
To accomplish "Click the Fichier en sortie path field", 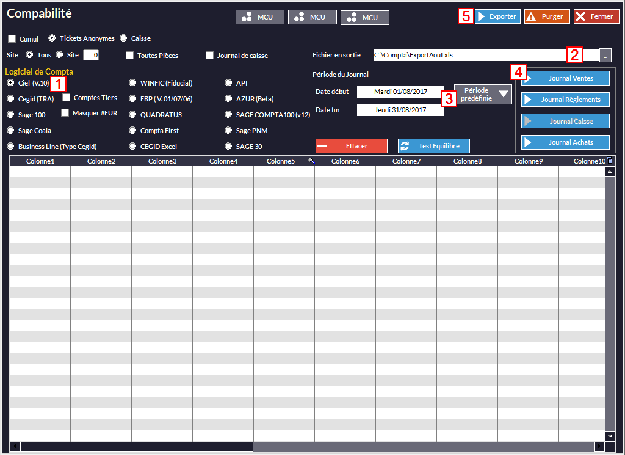I will (x=470, y=55).
